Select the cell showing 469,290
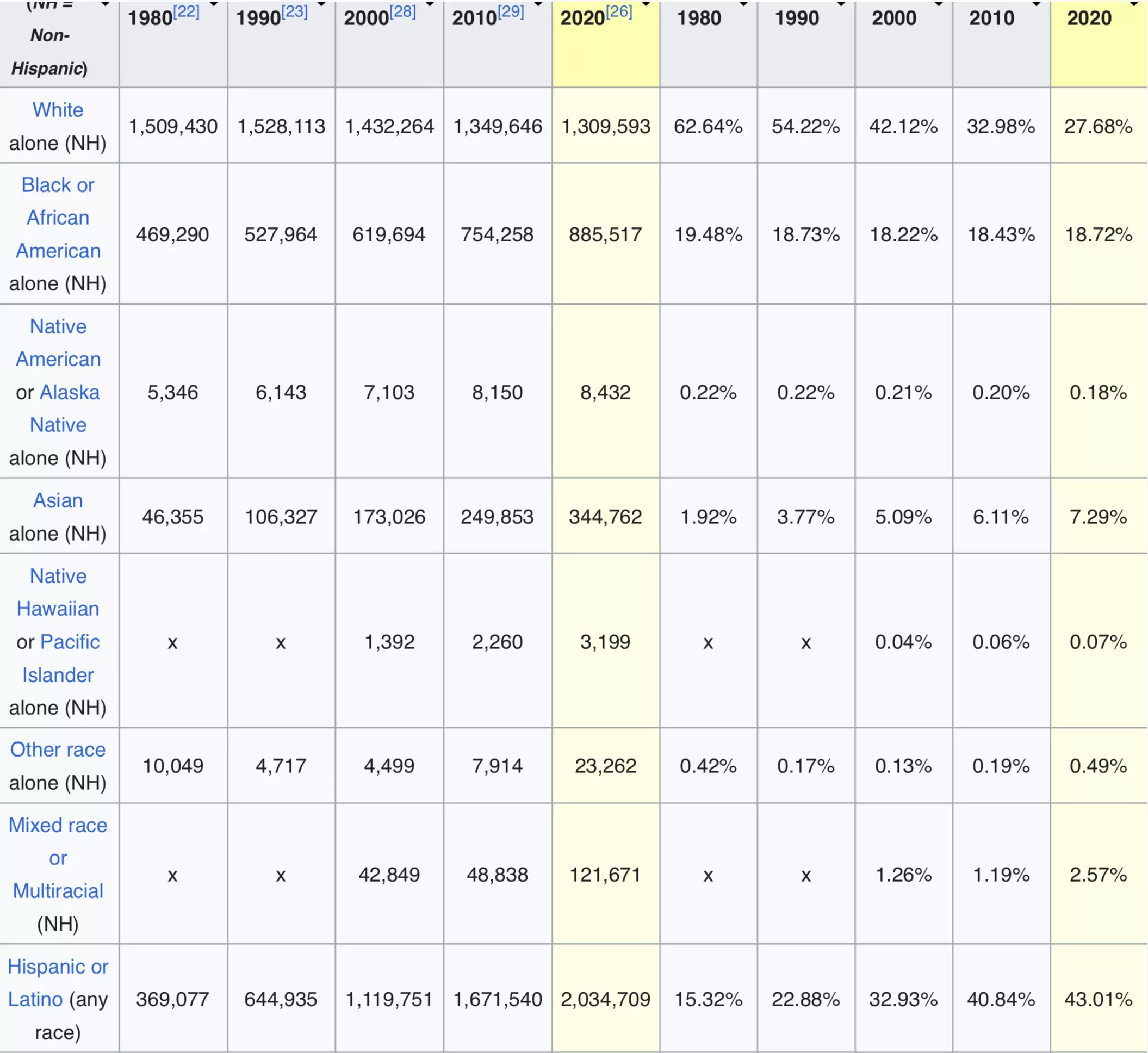This screenshot has width=1148, height=1053. [173, 234]
